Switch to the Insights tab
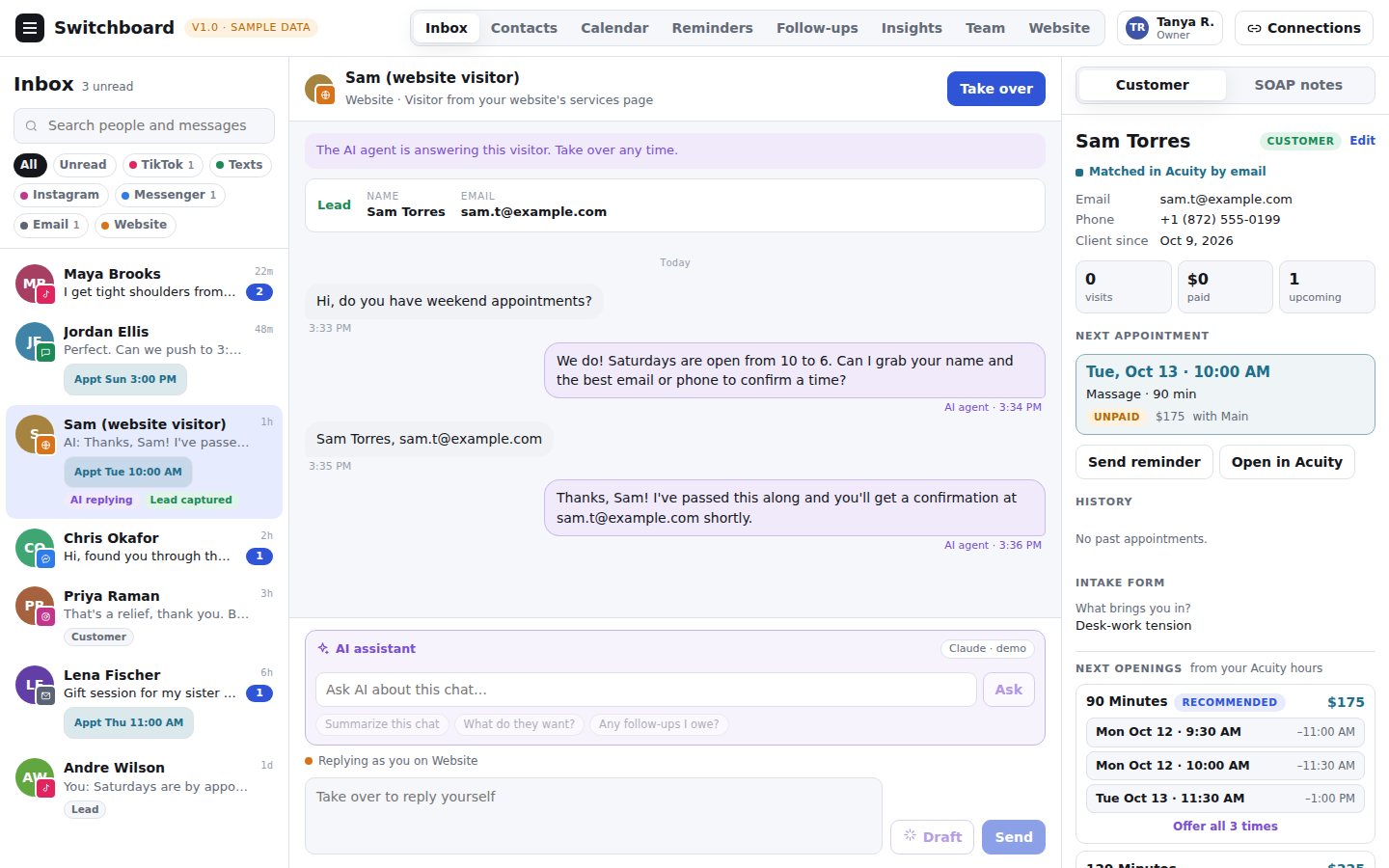The height and width of the screenshot is (868, 1389). tap(912, 28)
